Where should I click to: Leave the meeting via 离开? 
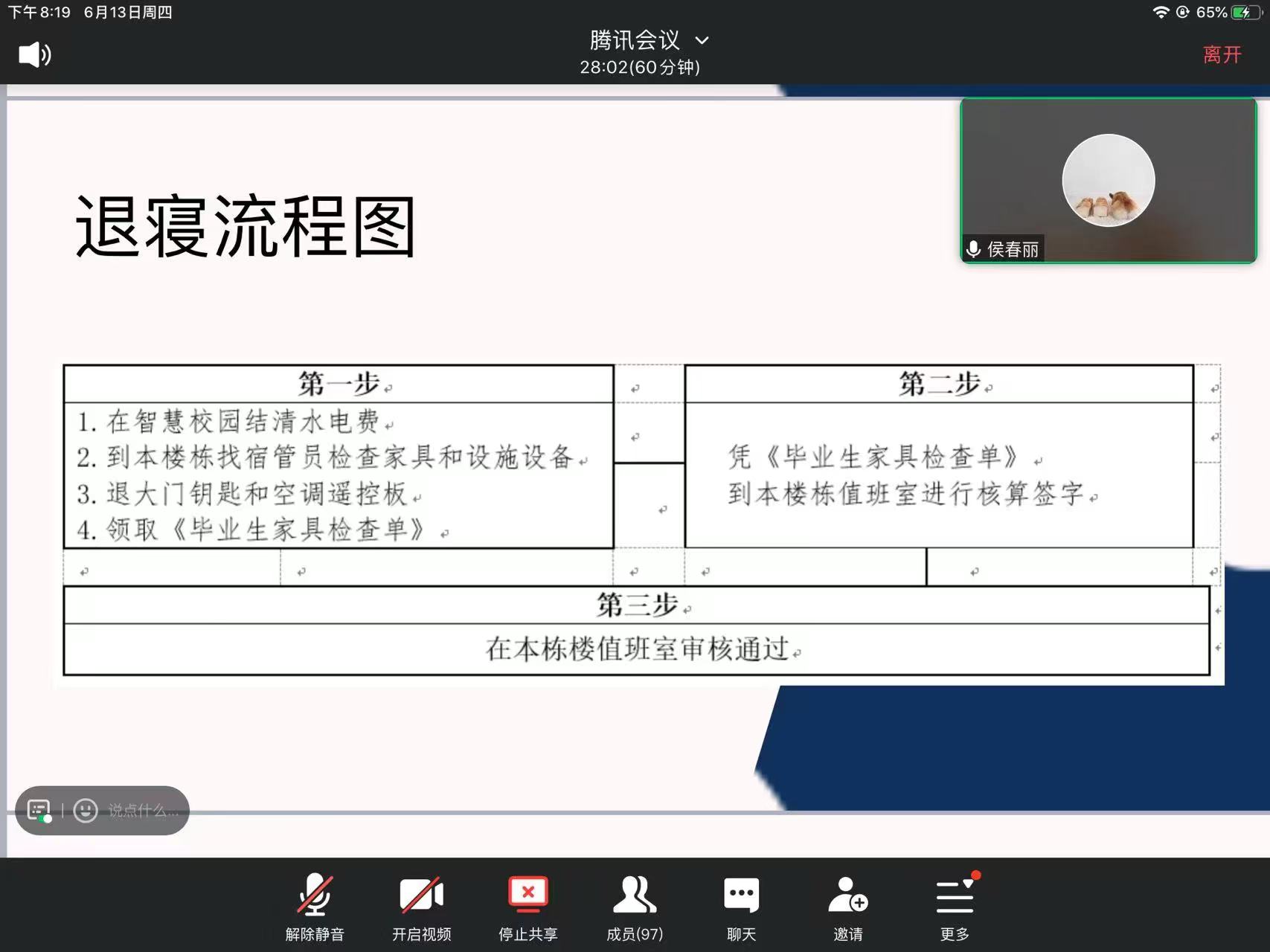point(1222,54)
